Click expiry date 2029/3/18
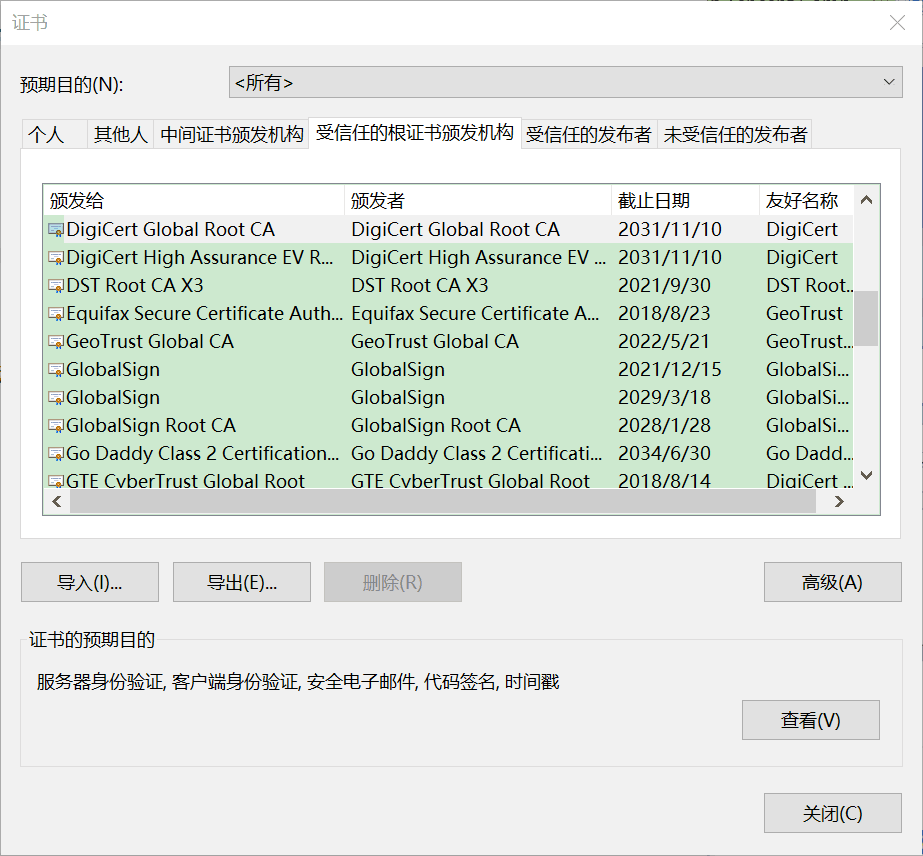Image resolution: width=923 pixels, height=856 pixels. 664,397
